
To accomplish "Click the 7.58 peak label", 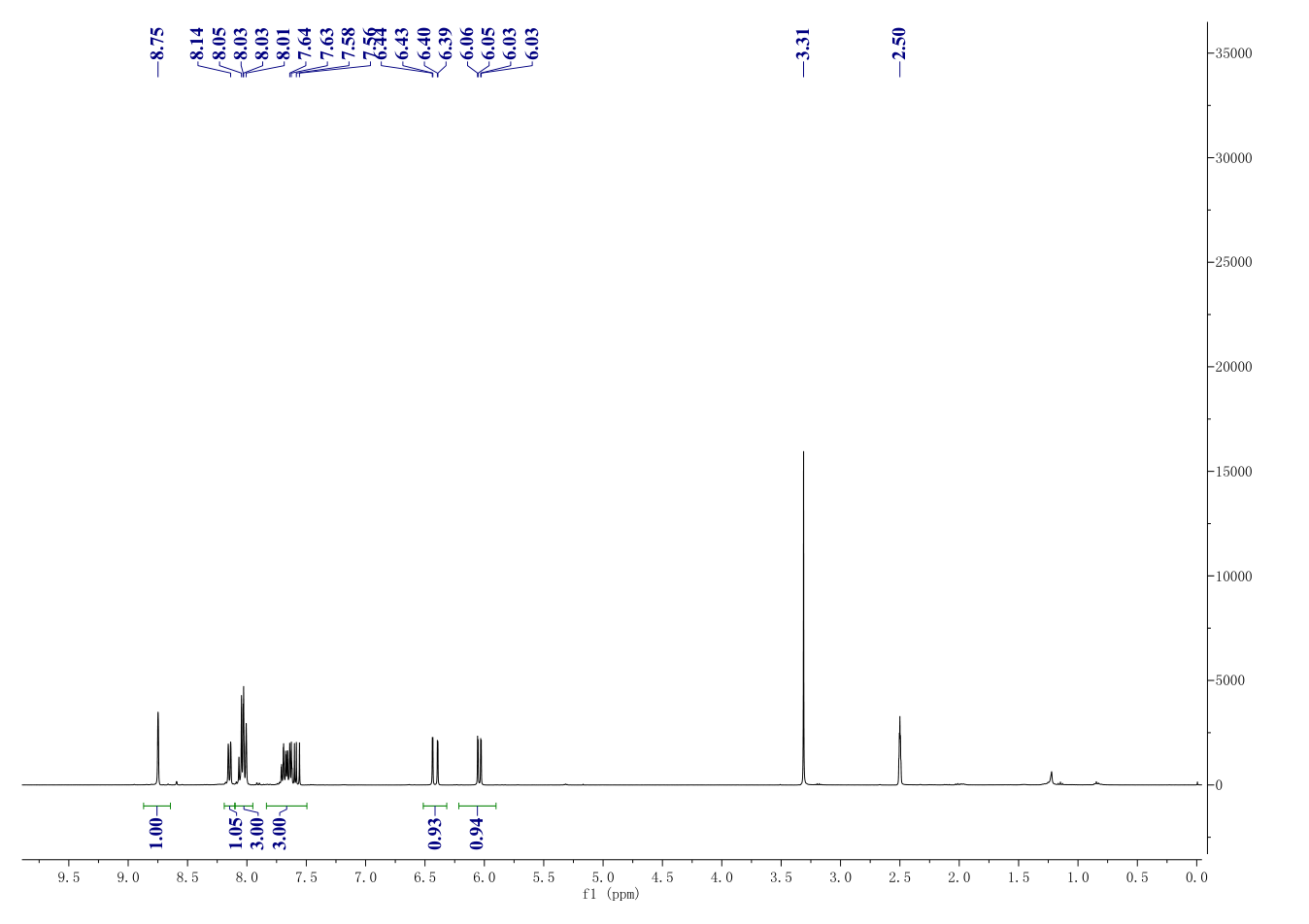I will pos(348,44).
